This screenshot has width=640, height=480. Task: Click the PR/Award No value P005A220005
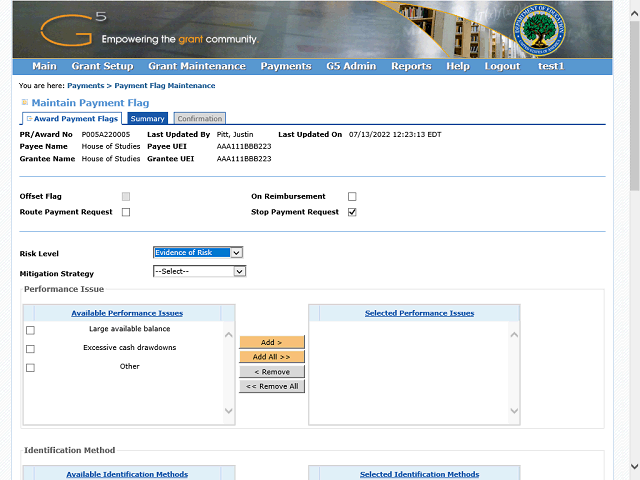(x=106, y=134)
